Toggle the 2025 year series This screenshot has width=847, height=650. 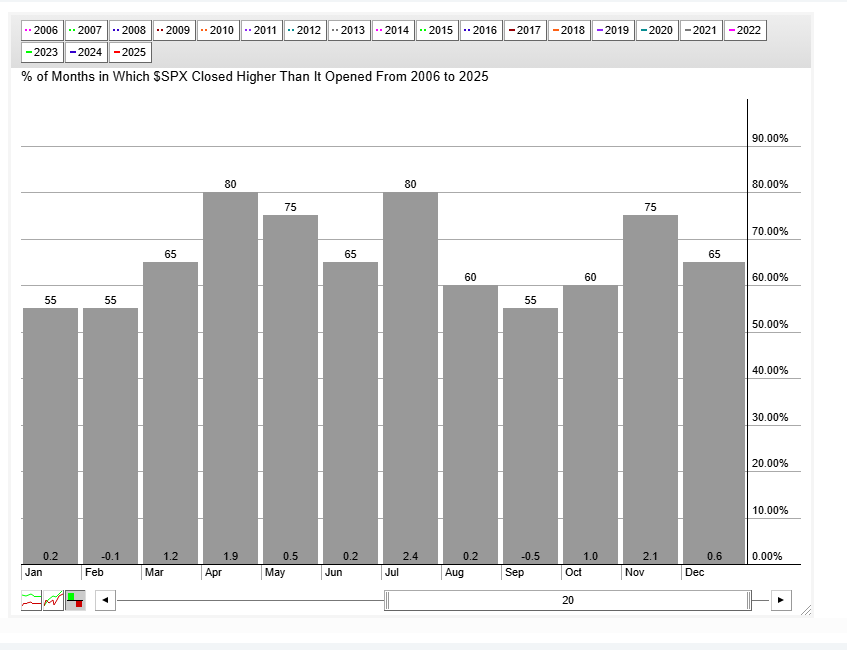tap(128, 52)
